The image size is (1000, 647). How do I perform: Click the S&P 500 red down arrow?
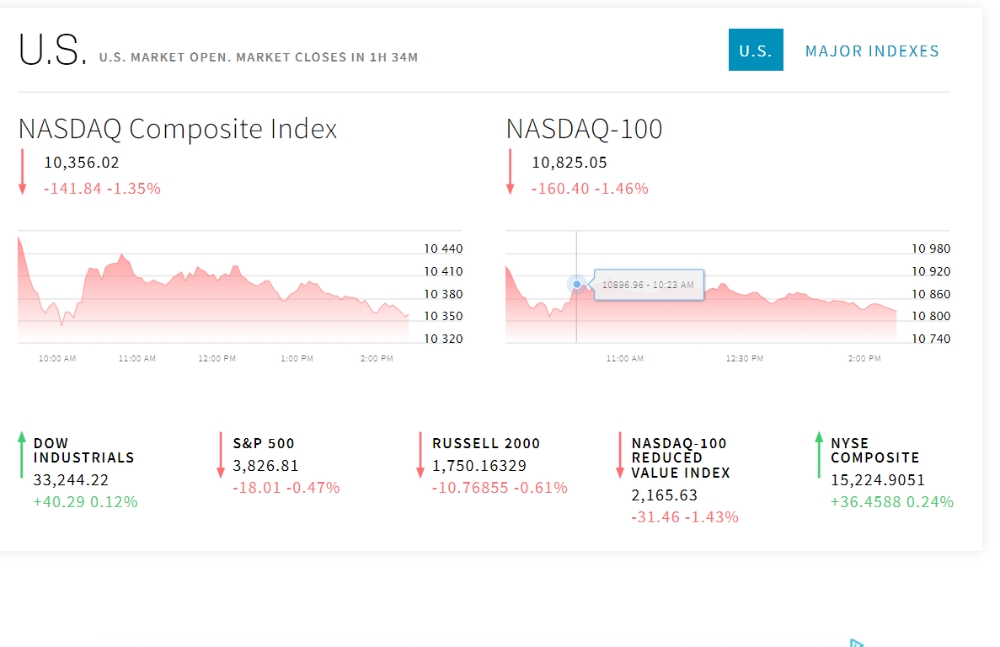tap(221, 455)
